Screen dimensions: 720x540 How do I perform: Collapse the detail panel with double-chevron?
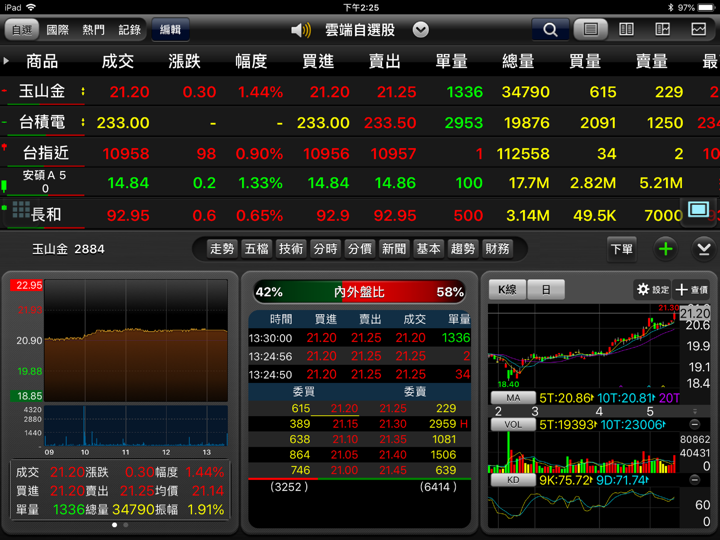(704, 249)
